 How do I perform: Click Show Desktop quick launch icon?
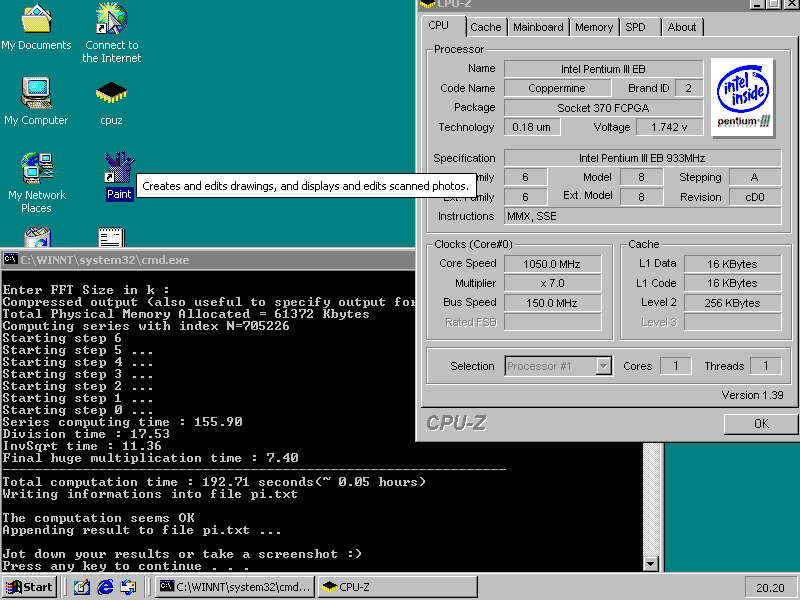point(82,587)
